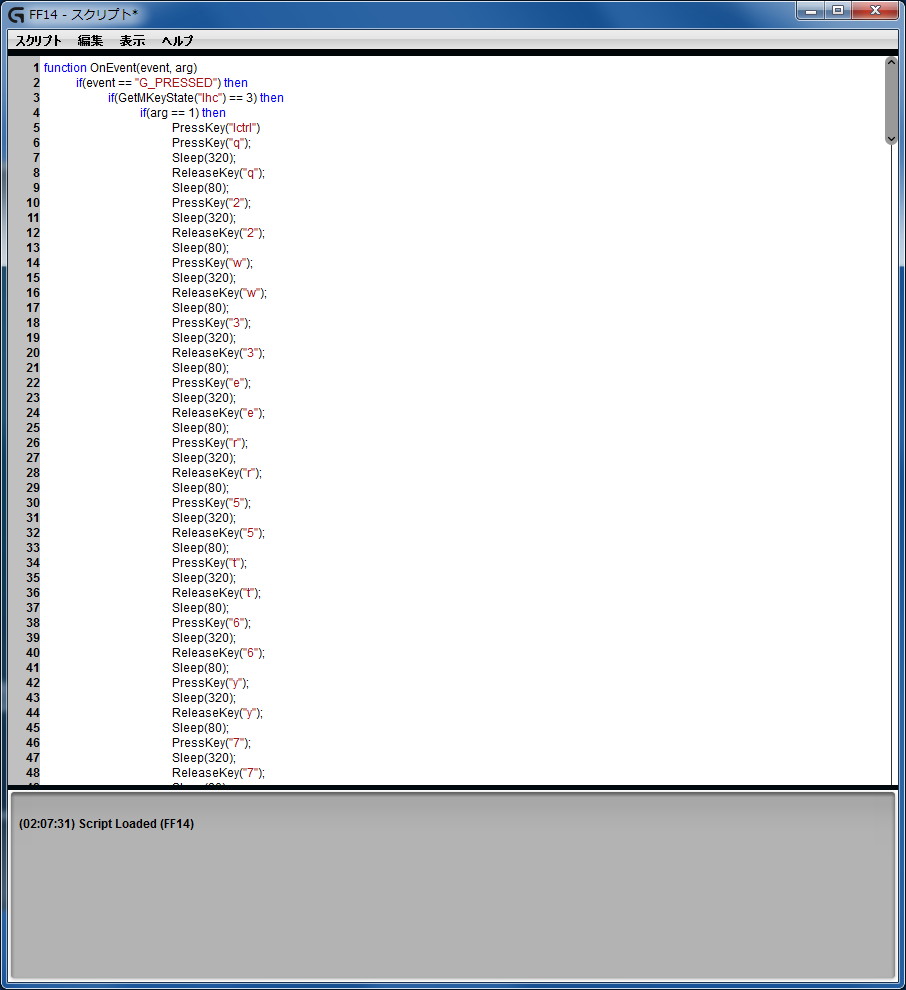Open the 表示 menu
Image resolution: width=906 pixels, height=990 pixels.
[x=132, y=41]
